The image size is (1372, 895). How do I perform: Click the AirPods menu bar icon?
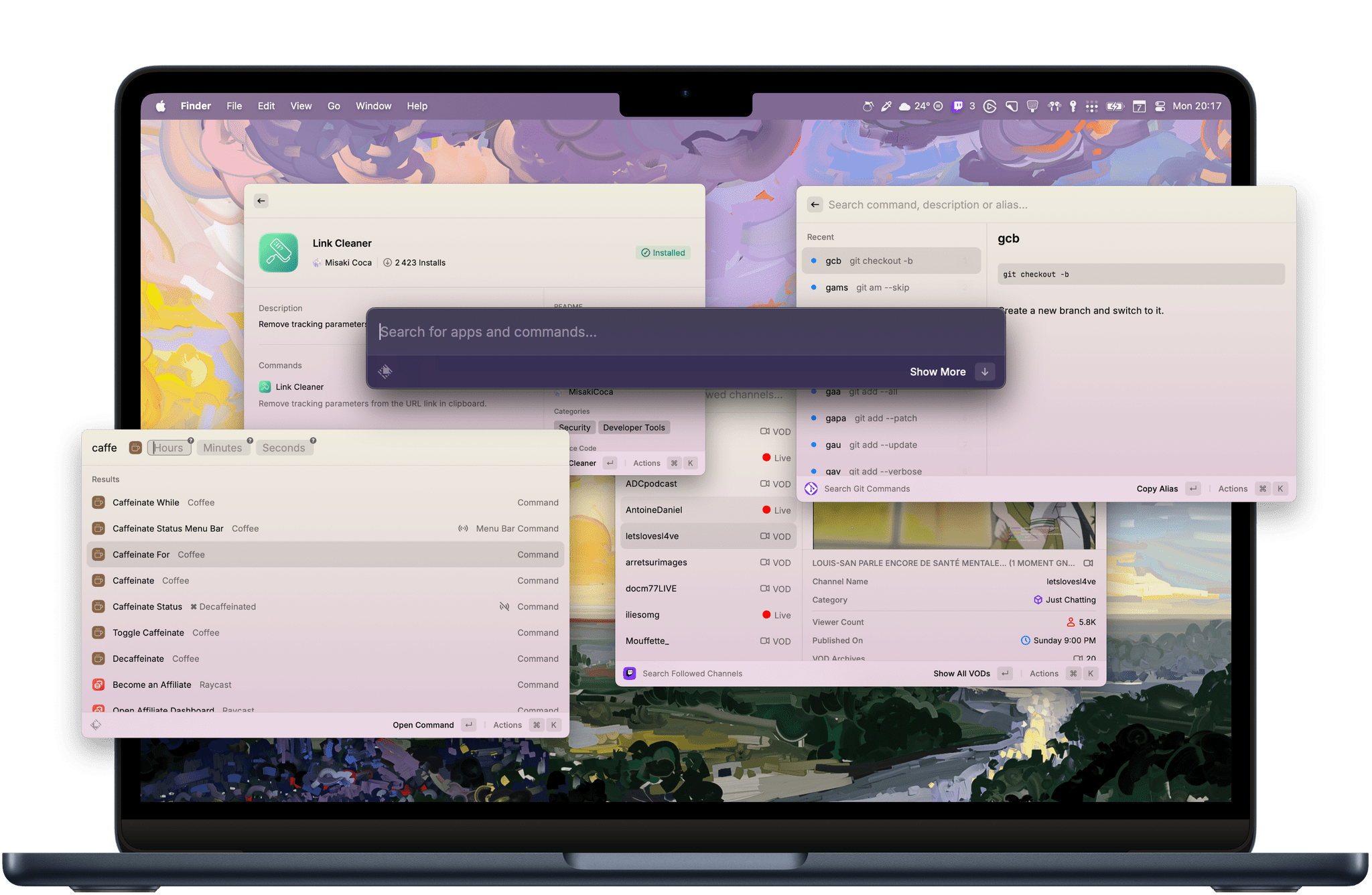click(1054, 106)
